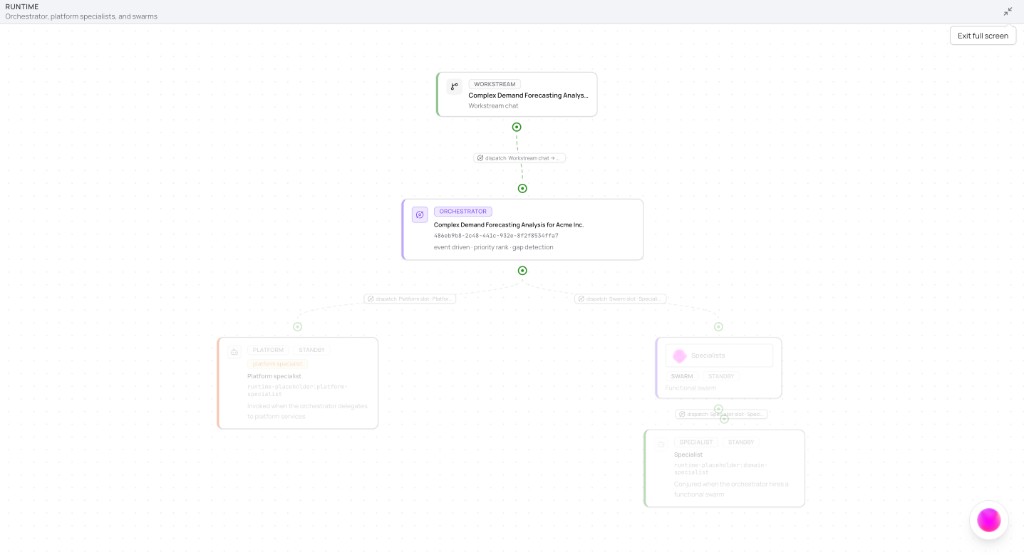Click STANDBY badge on swarm card

[x=721, y=376]
